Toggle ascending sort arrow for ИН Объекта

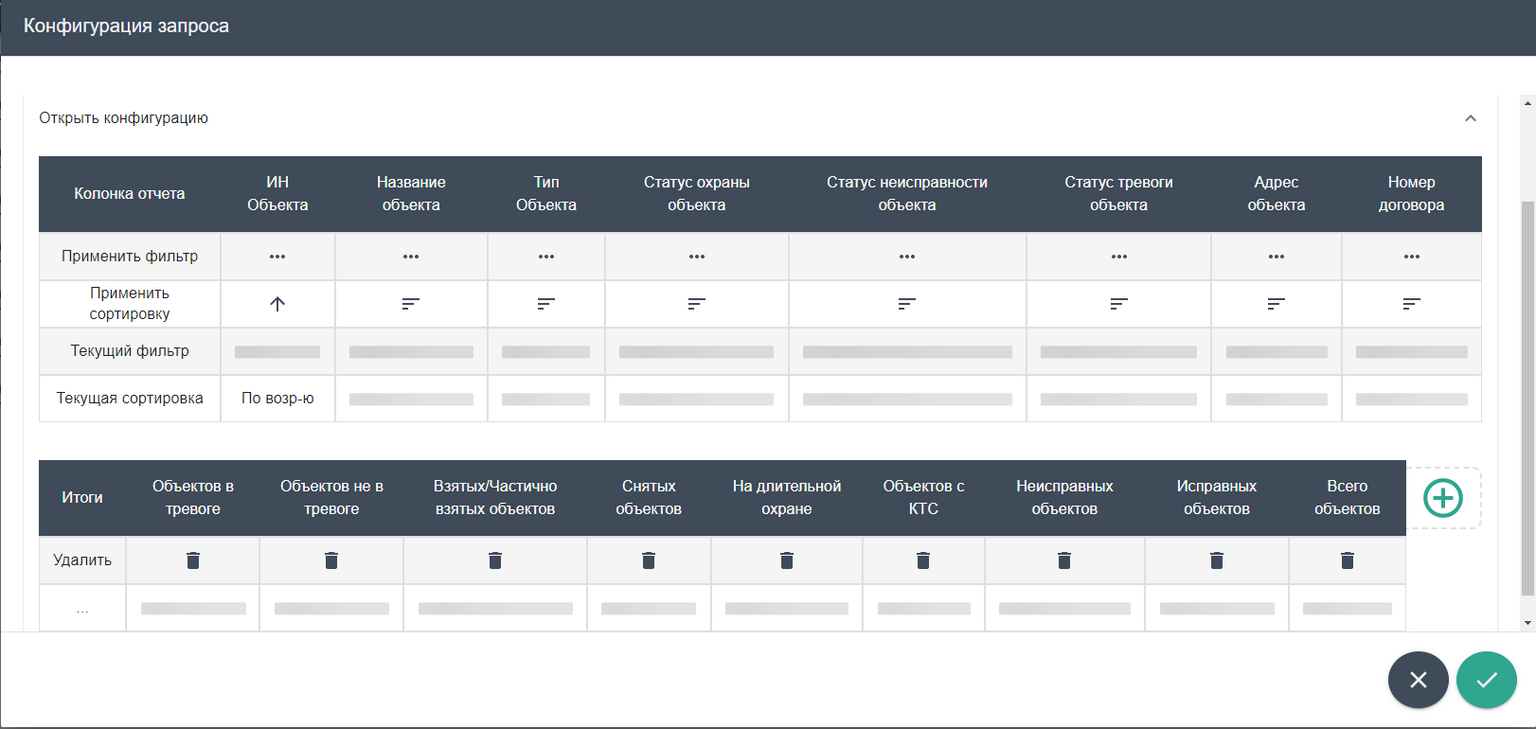[278, 304]
